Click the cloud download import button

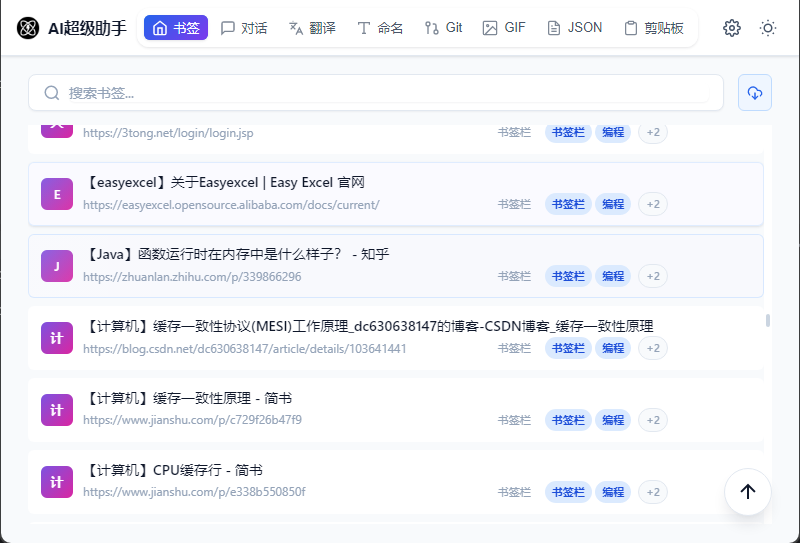point(755,92)
